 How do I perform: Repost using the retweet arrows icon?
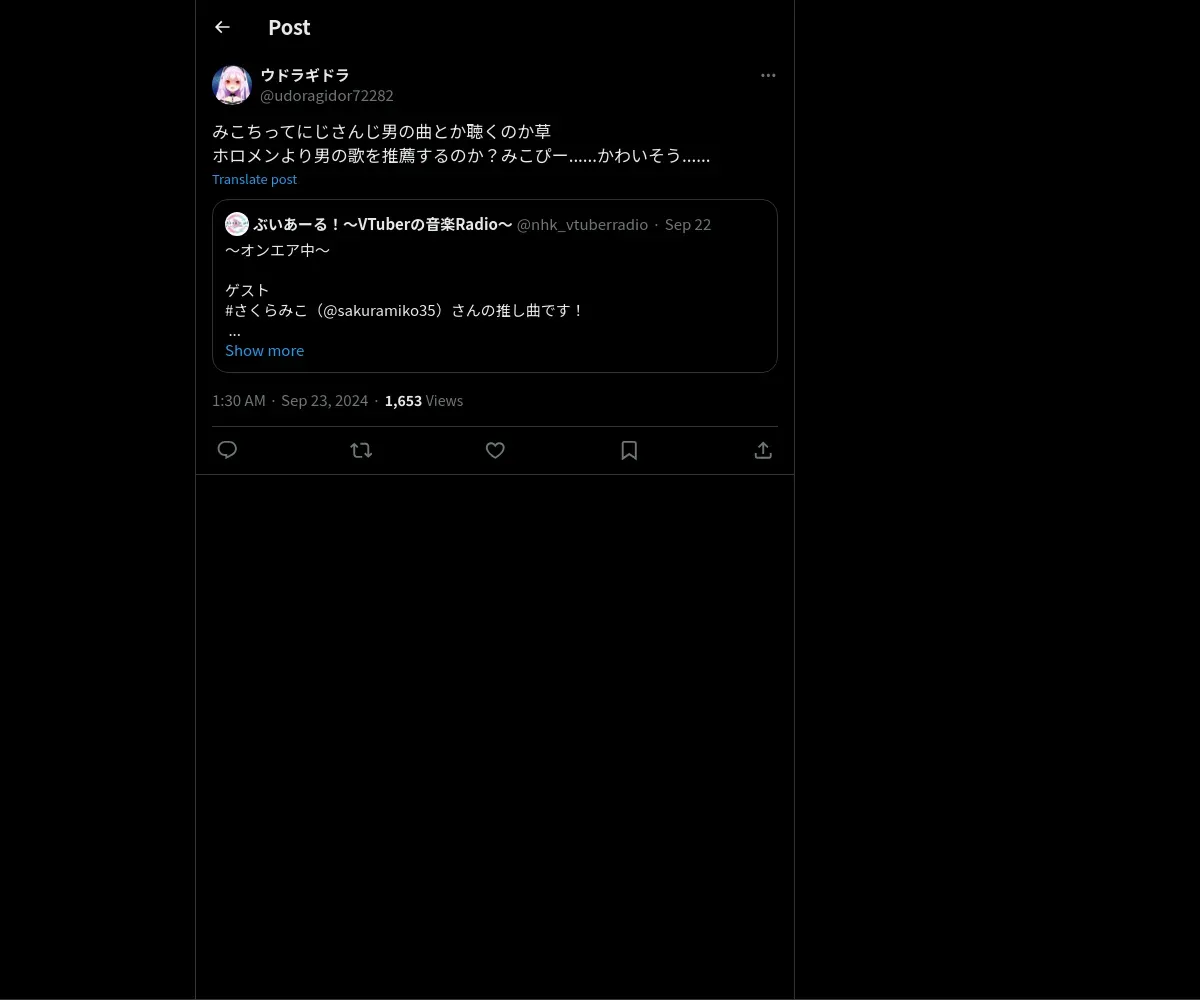[361, 450]
